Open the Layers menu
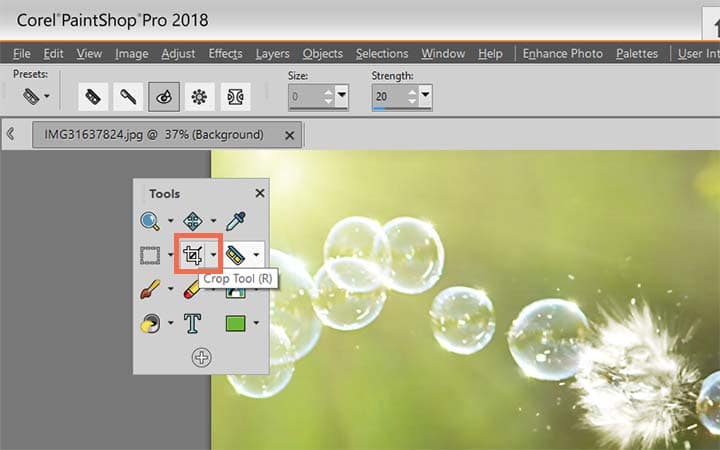The image size is (720, 450). point(273,54)
